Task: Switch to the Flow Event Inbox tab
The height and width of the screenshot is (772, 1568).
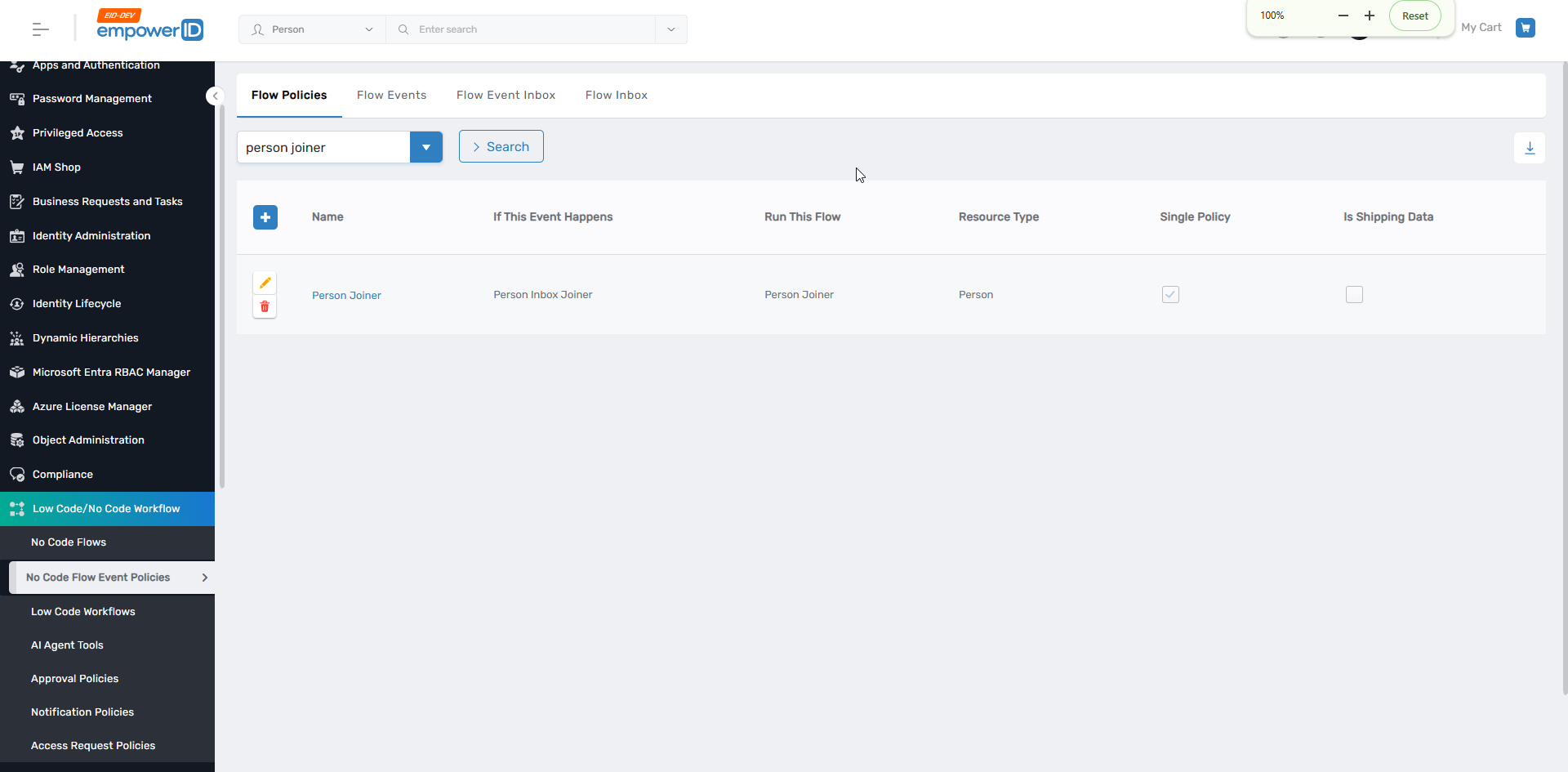Action: pos(506,96)
